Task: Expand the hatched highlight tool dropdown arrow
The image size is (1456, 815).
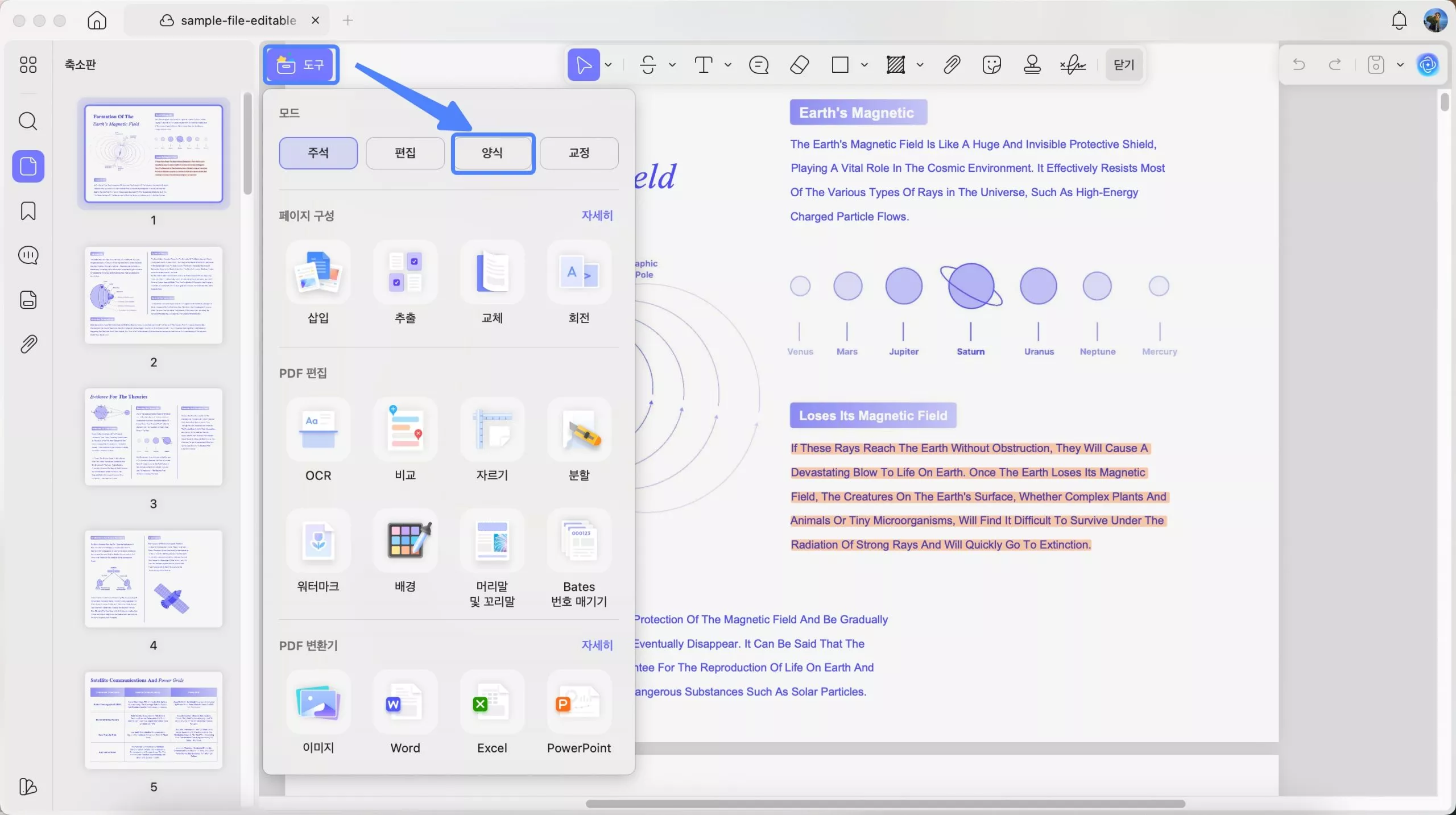Action: [x=920, y=65]
